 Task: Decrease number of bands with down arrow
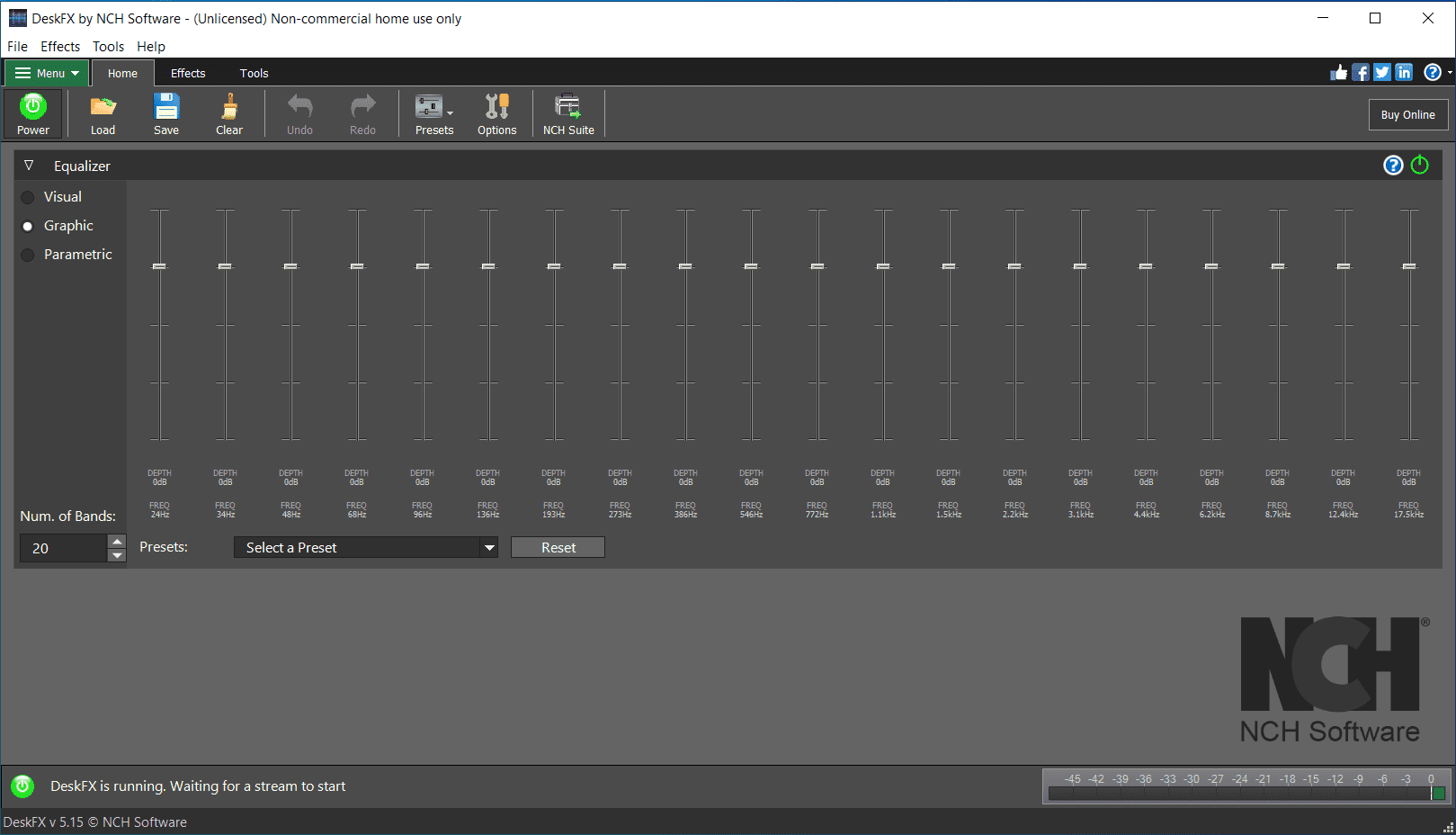[117, 555]
